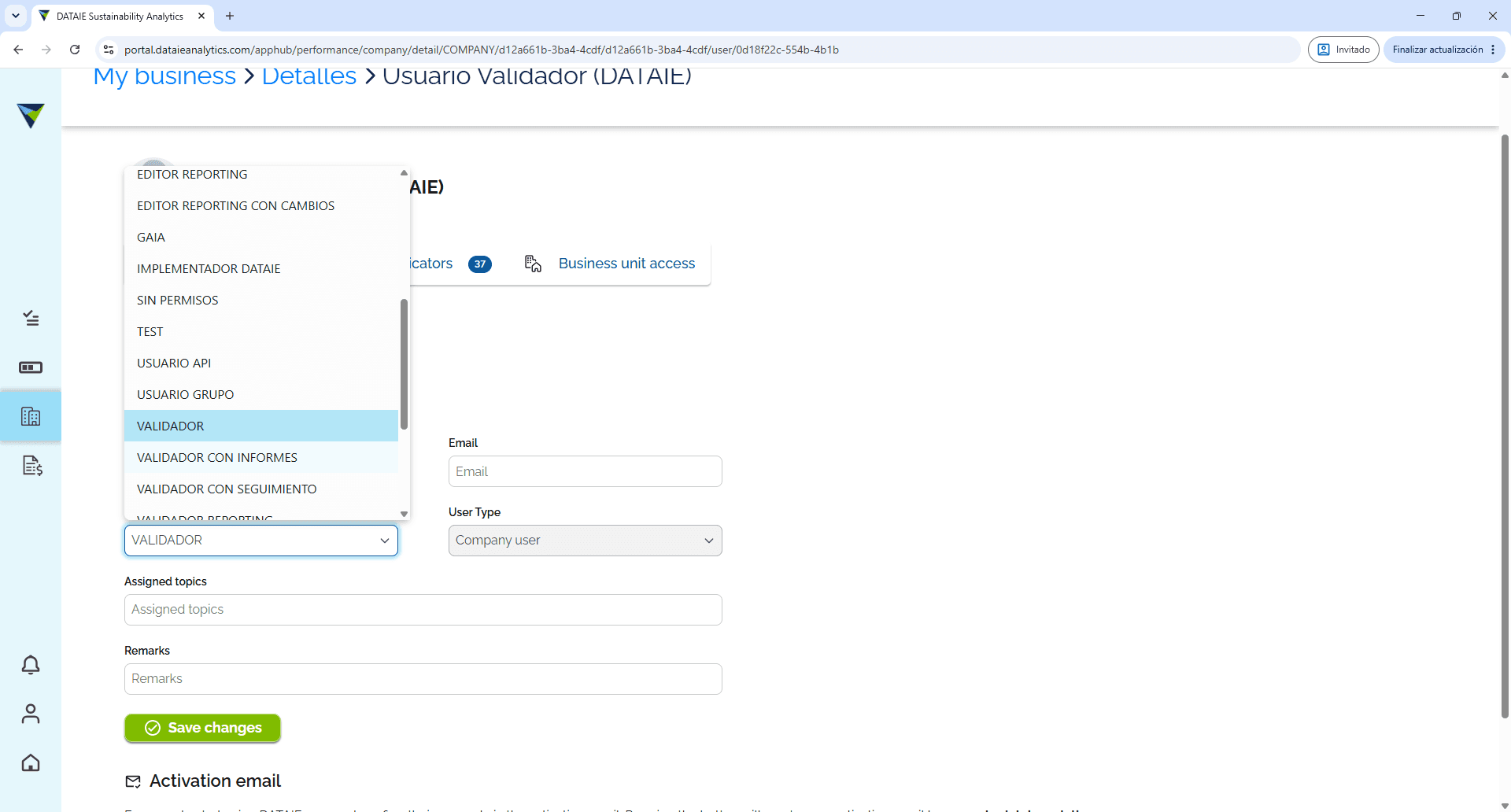1511x812 pixels.
Task: Pick USUARIO GRUPO option
Action: [x=261, y=394]
